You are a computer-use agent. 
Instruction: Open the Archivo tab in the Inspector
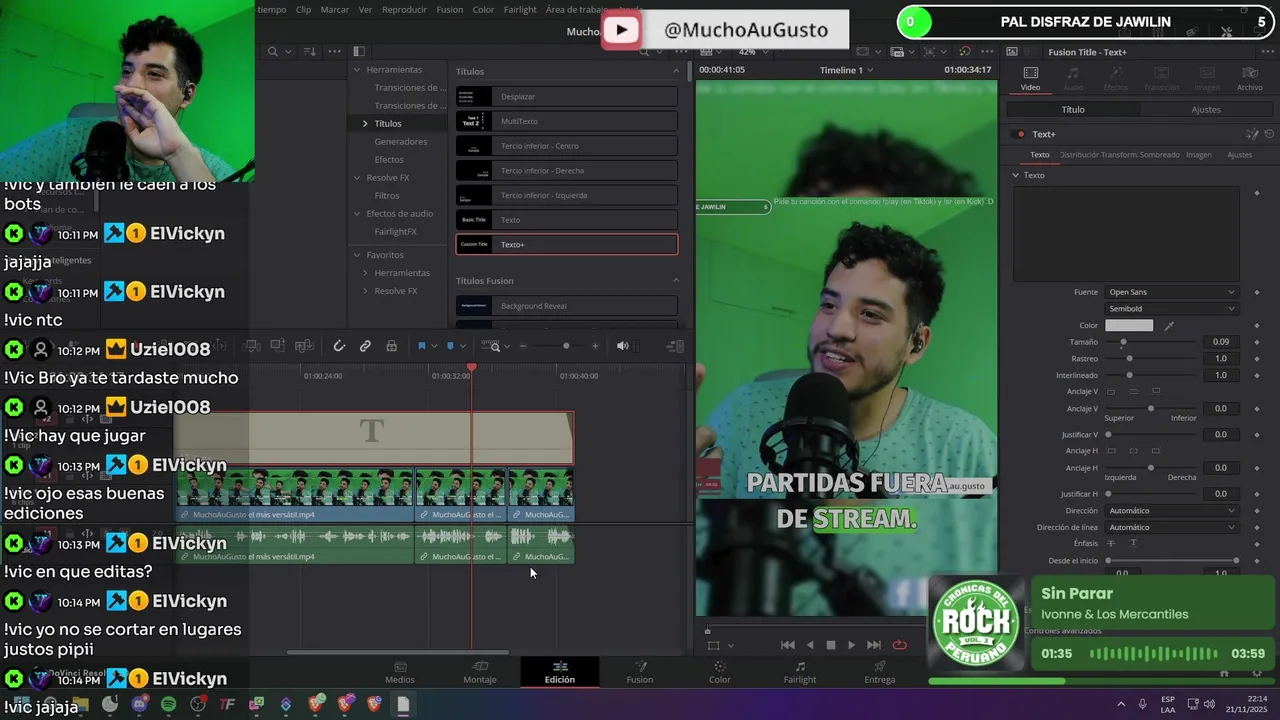tap(1249, 79)
